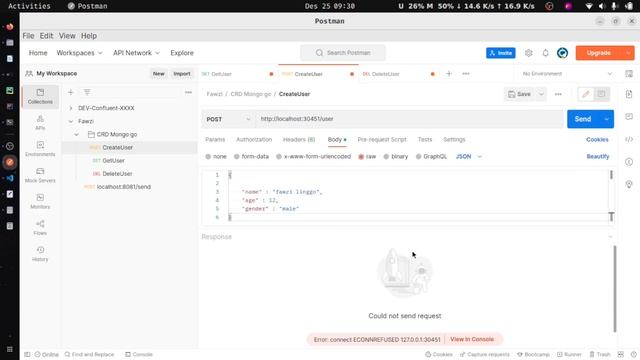Viewport: 640px width, 360px height.
Task: Expand the DEV-Confluent-XXXX collection
Action: [x=71, y=108]
